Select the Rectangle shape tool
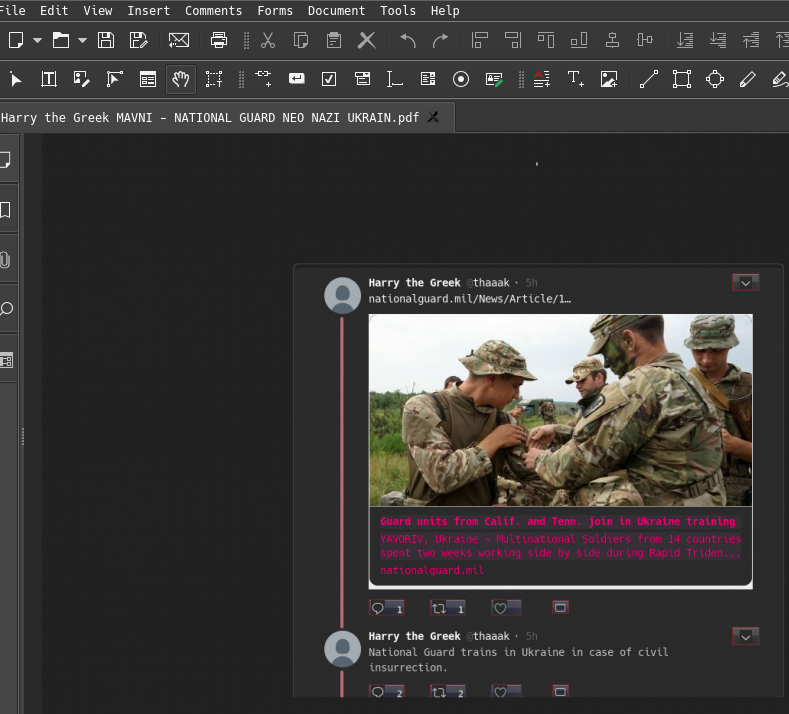The height and width of the screenshot is (714, 789). click(x=682, y=79)
